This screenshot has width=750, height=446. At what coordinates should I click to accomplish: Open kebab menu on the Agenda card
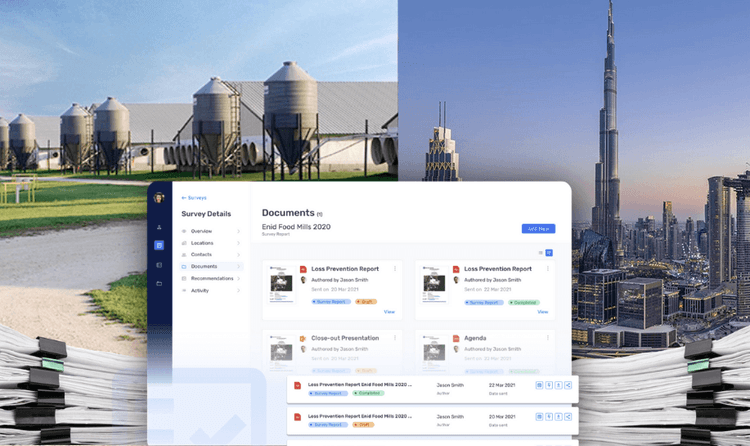click(x=548, y=338)
